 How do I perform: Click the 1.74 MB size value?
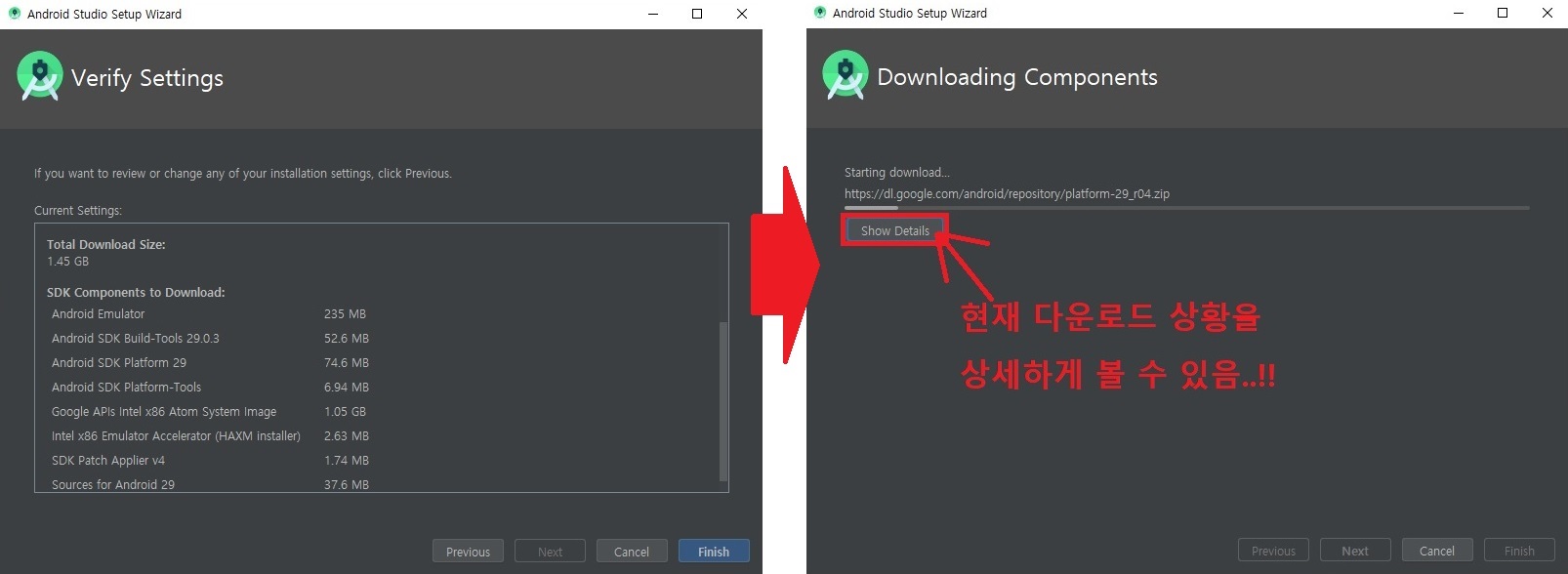tap(347, 461)
